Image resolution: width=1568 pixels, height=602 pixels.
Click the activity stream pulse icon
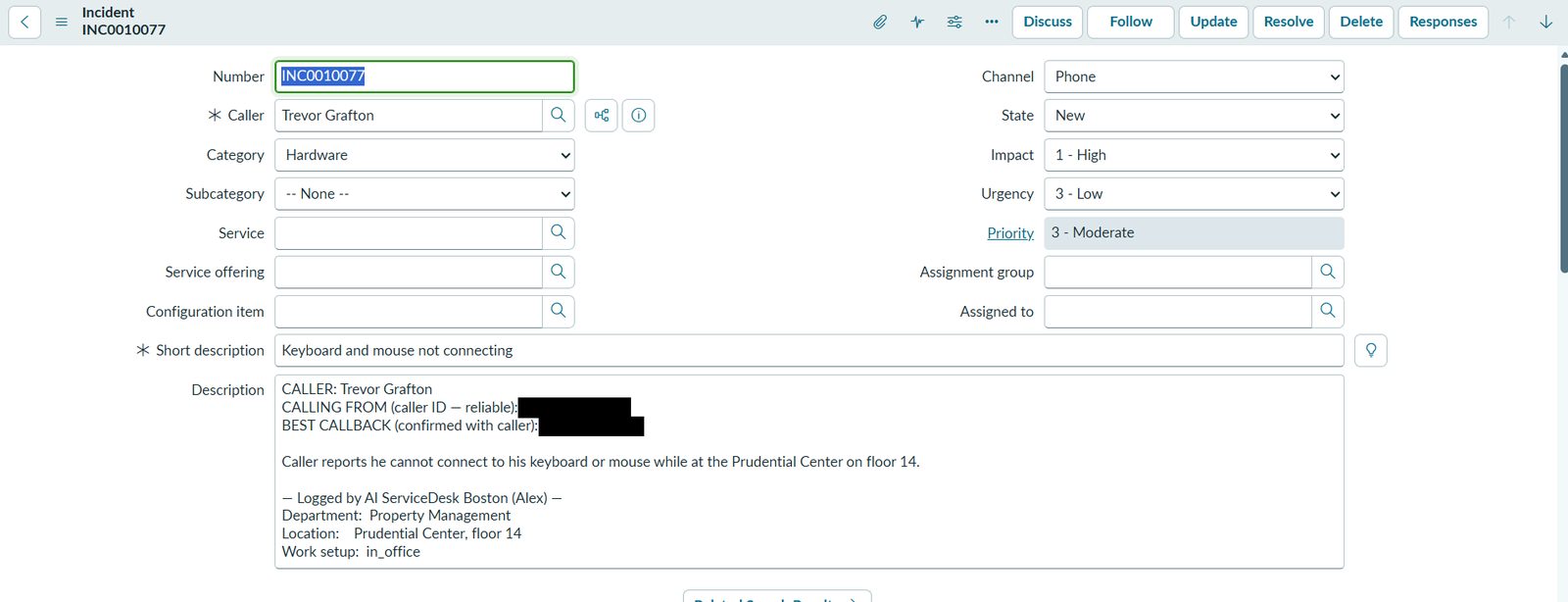917,22
